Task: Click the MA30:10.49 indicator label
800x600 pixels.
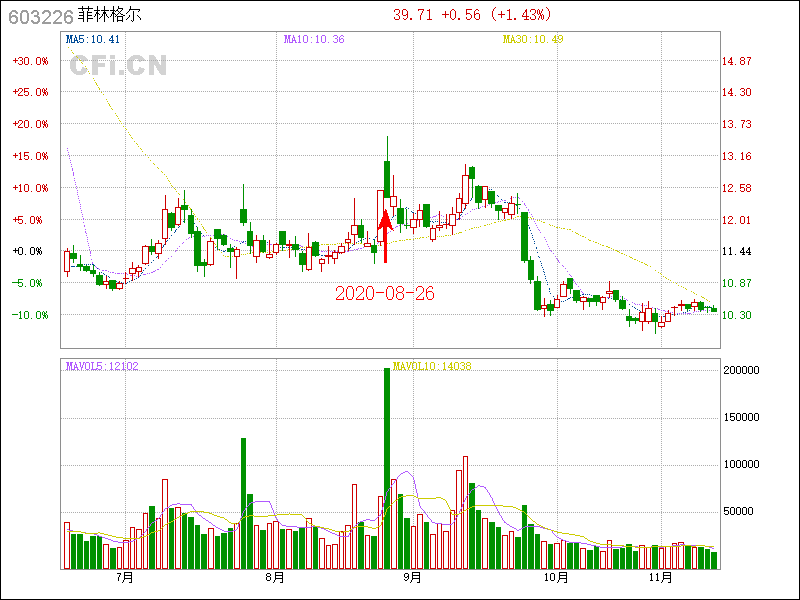Action: (x=533, y=39)
